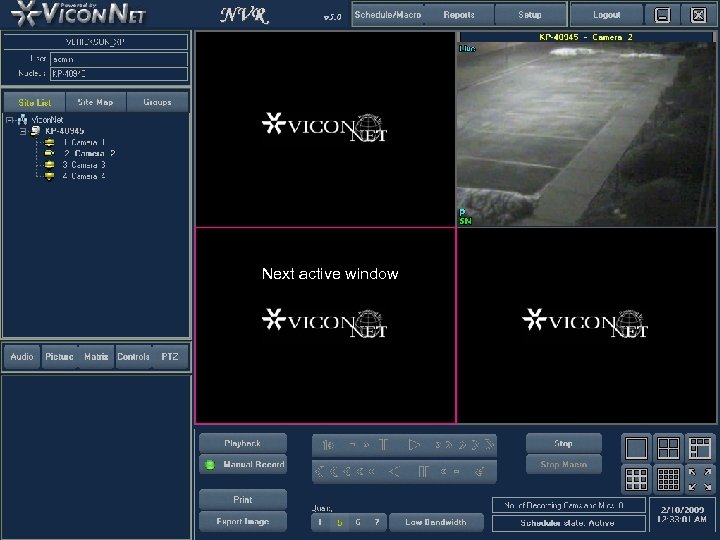This screenshot has width=720, height=540.
Task: Toggle Manual Record
Action: (243, 464)
